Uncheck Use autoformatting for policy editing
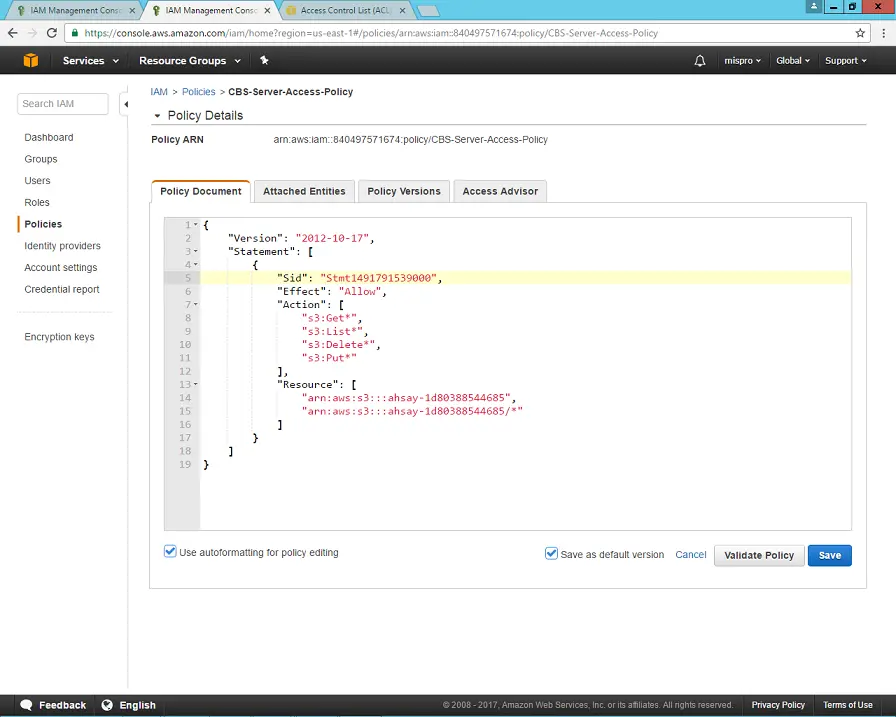The image size is (896, 717). tap(170, 550)
